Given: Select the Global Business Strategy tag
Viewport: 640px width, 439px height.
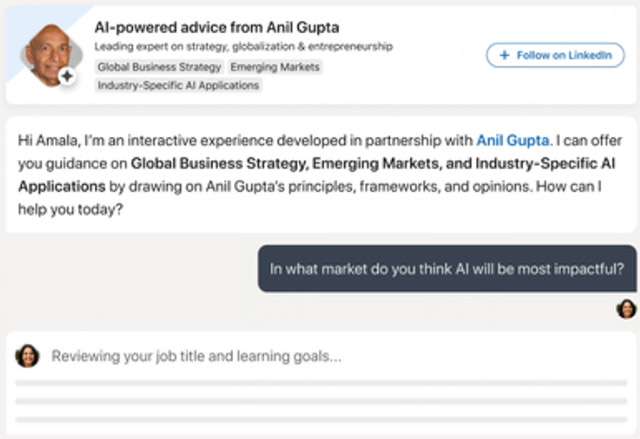Looking at the screenshot, I should click(159, 67).
